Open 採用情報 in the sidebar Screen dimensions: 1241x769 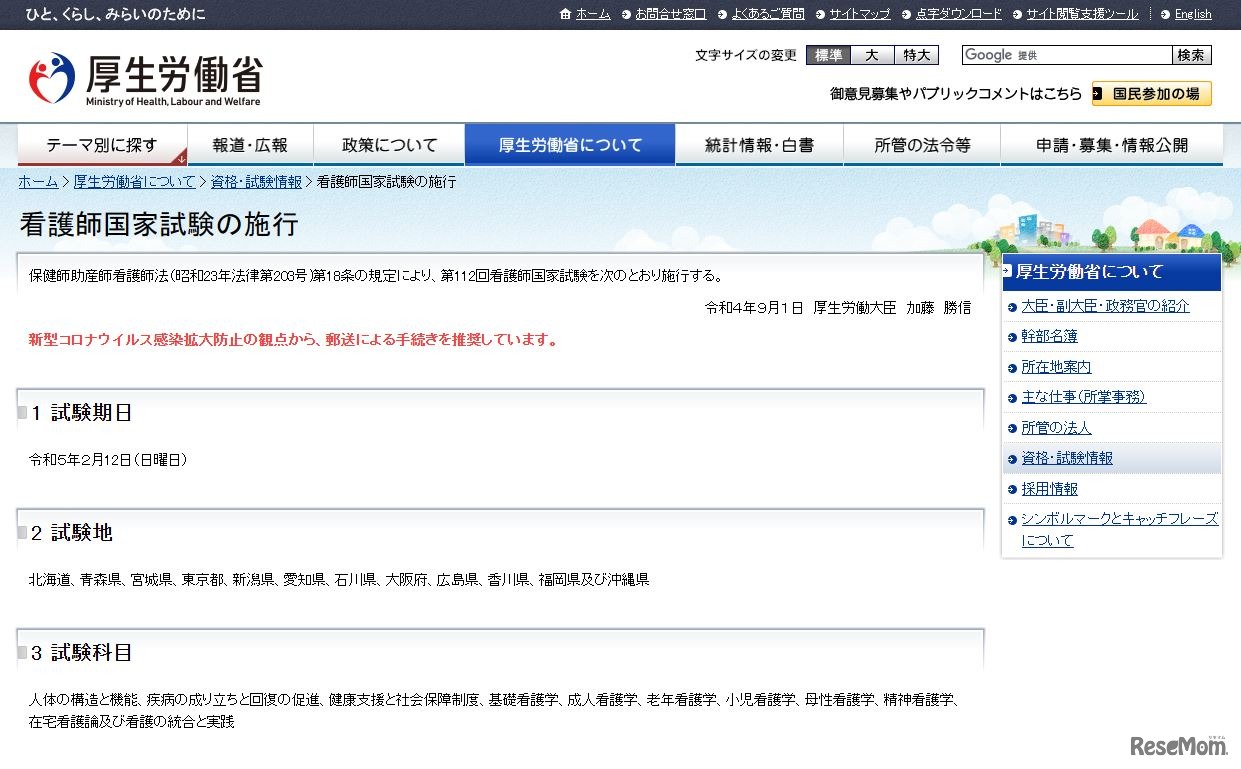(1049, 489)
